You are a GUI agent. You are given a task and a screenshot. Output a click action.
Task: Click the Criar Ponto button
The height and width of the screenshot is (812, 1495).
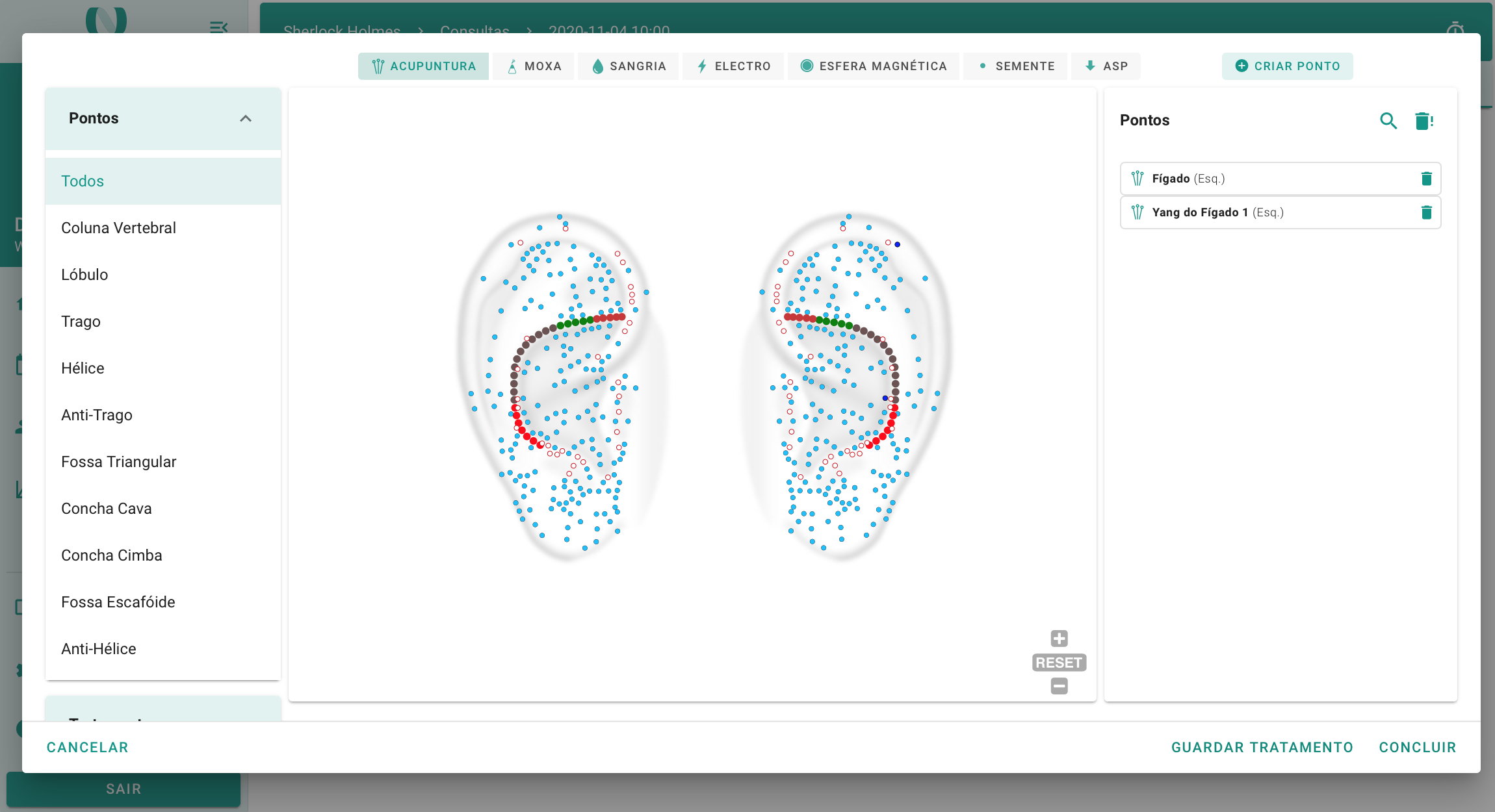point(1287,66)
